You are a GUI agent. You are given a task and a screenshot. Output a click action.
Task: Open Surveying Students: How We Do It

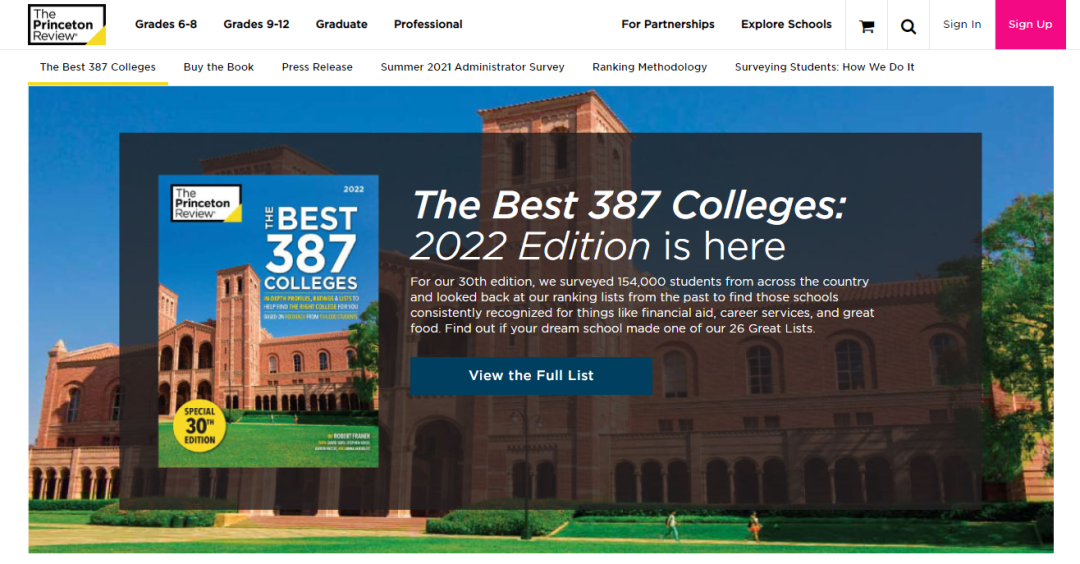[x=824, y=67]
